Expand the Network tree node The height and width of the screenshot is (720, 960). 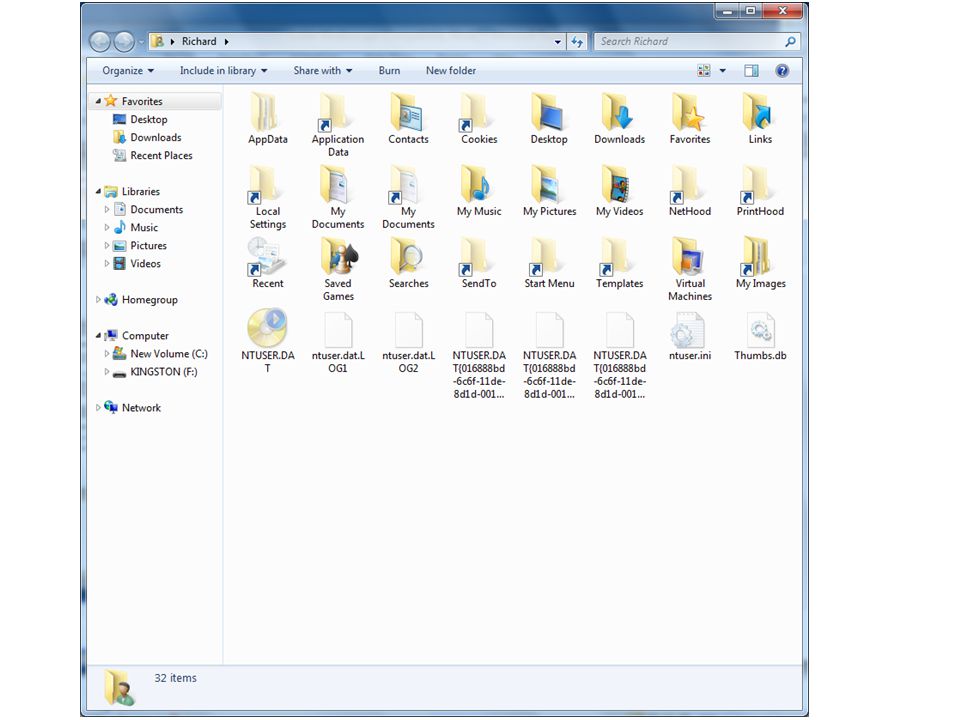click(98, 408)
